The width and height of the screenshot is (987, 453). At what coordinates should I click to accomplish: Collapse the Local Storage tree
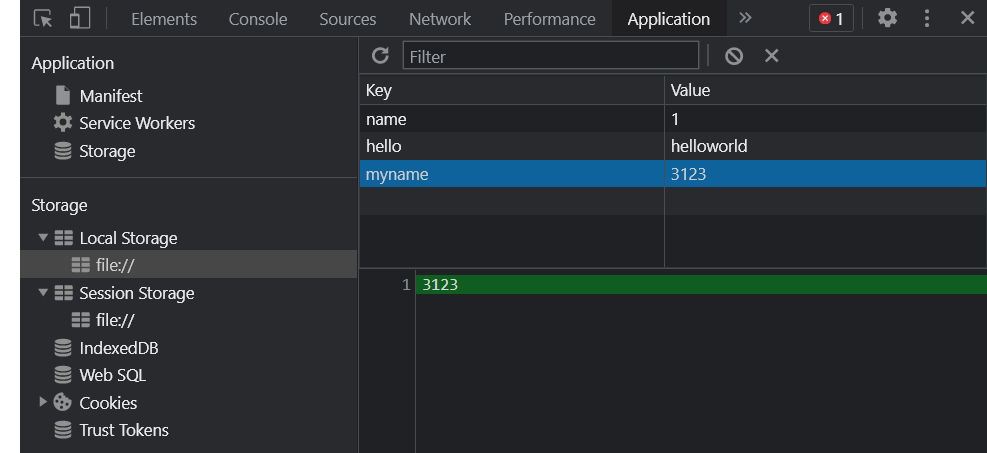click(x=43, y=238)
